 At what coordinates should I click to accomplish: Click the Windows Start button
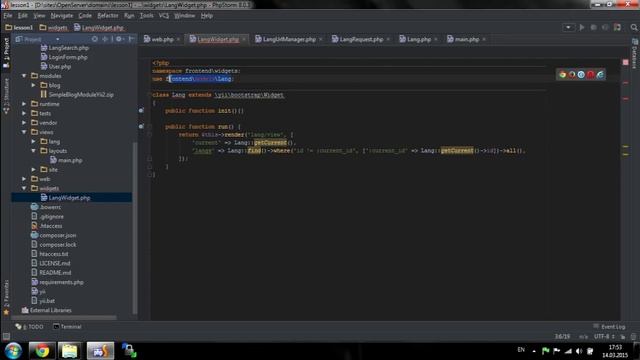(x=13, y=351)
